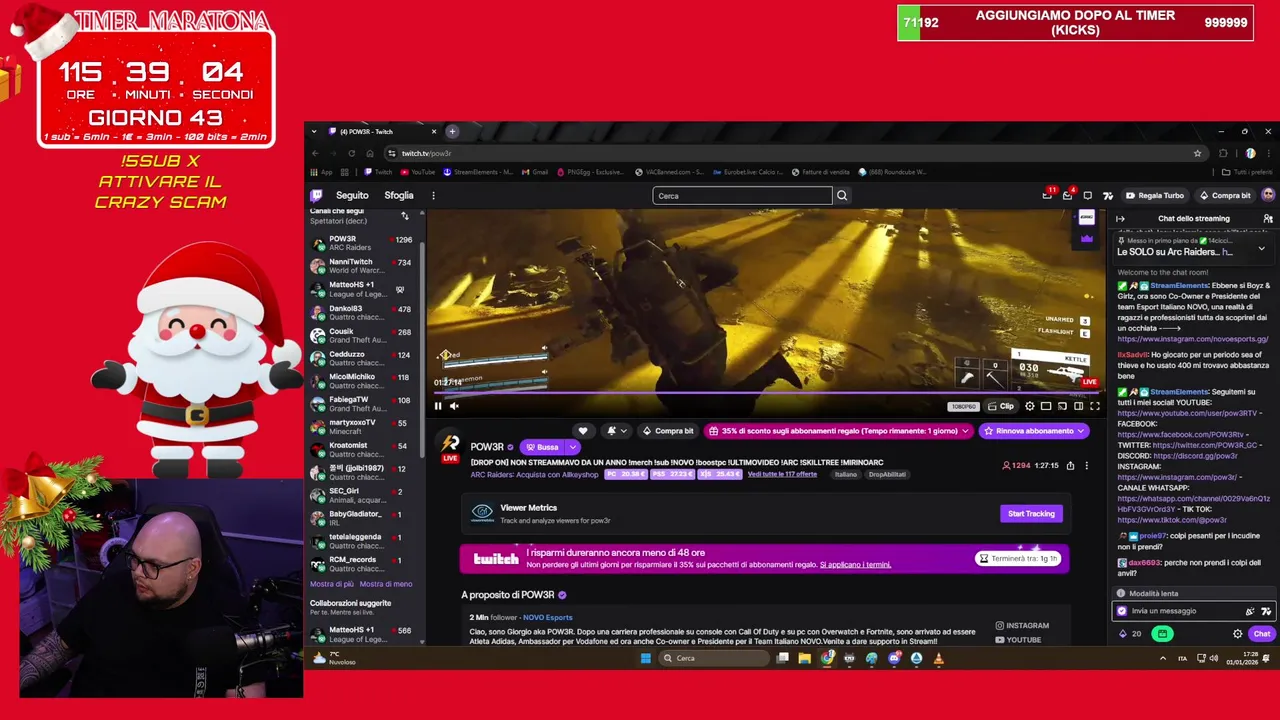Open Cousik channel in the sidebar
1280x720 pixels.
tap(361, 335)
